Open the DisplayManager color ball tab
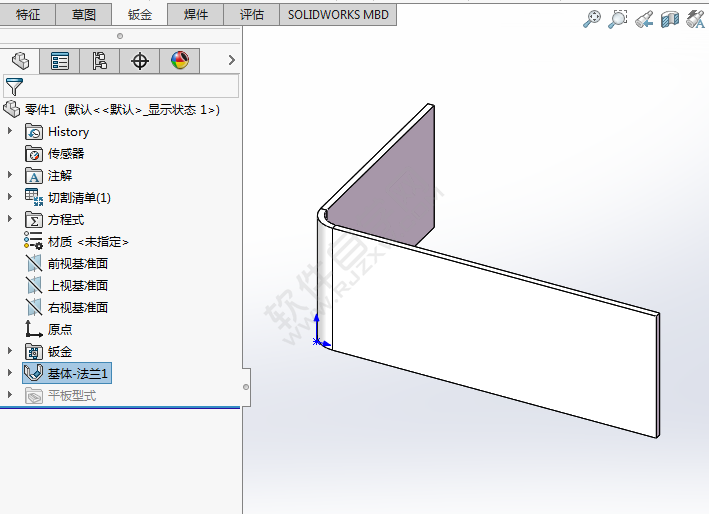The image size is (709, 514). (x=180, y=61)
